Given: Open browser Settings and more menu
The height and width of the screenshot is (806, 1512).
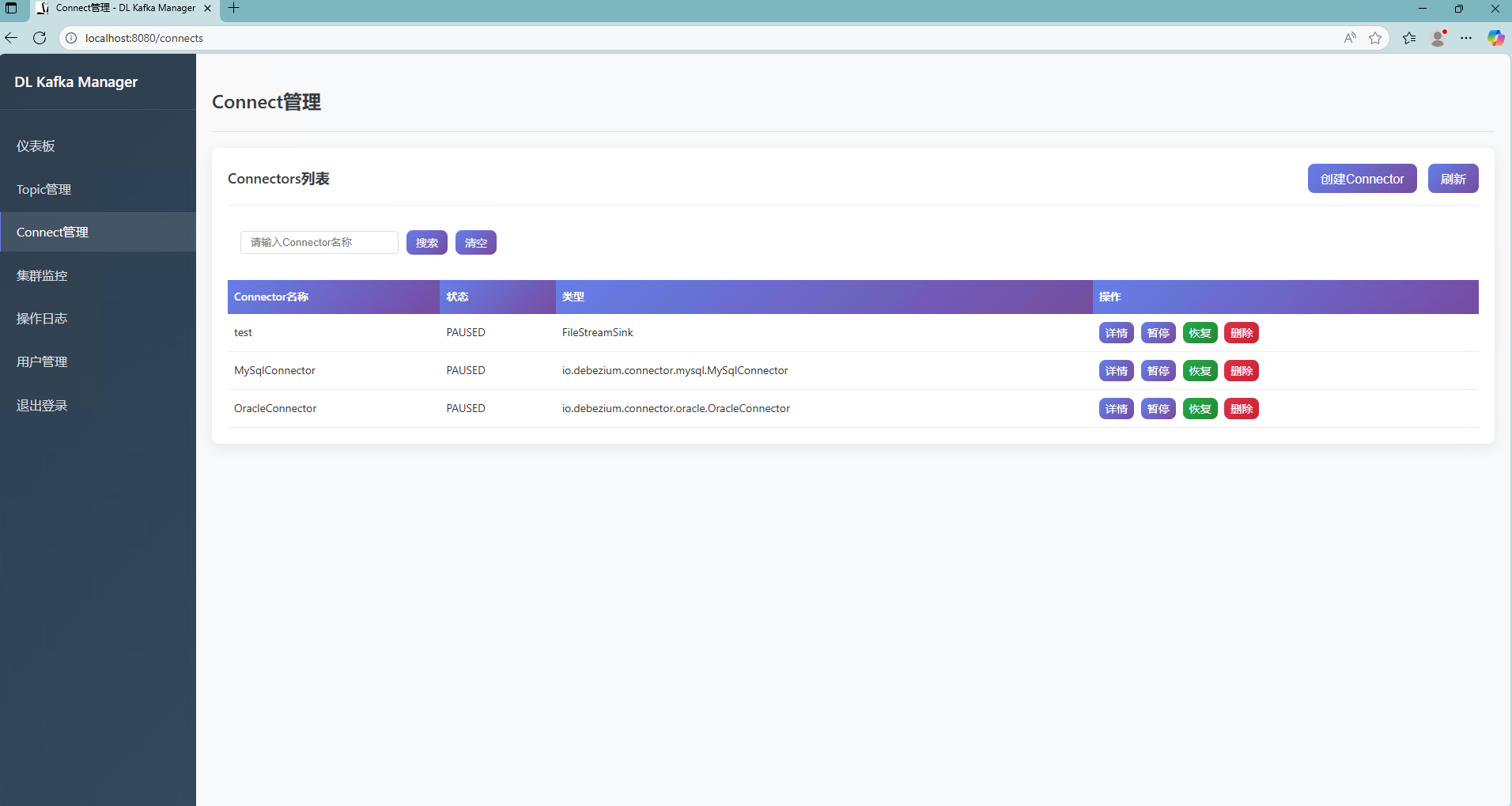Looking at the screenshot, I should (1466, 38).
